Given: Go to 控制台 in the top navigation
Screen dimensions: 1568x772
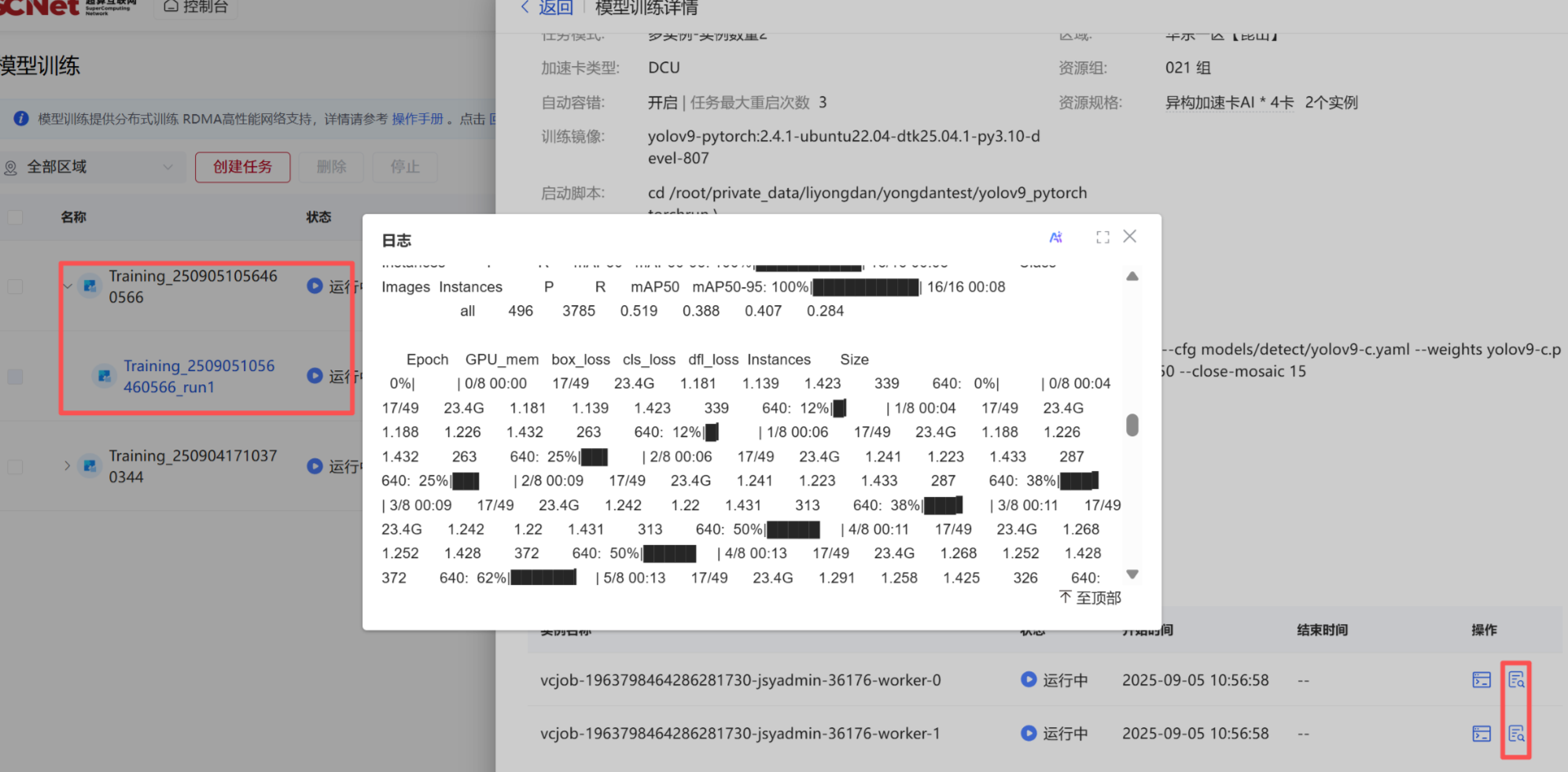Looking at the screenshot, I should (x=197, y=7).
